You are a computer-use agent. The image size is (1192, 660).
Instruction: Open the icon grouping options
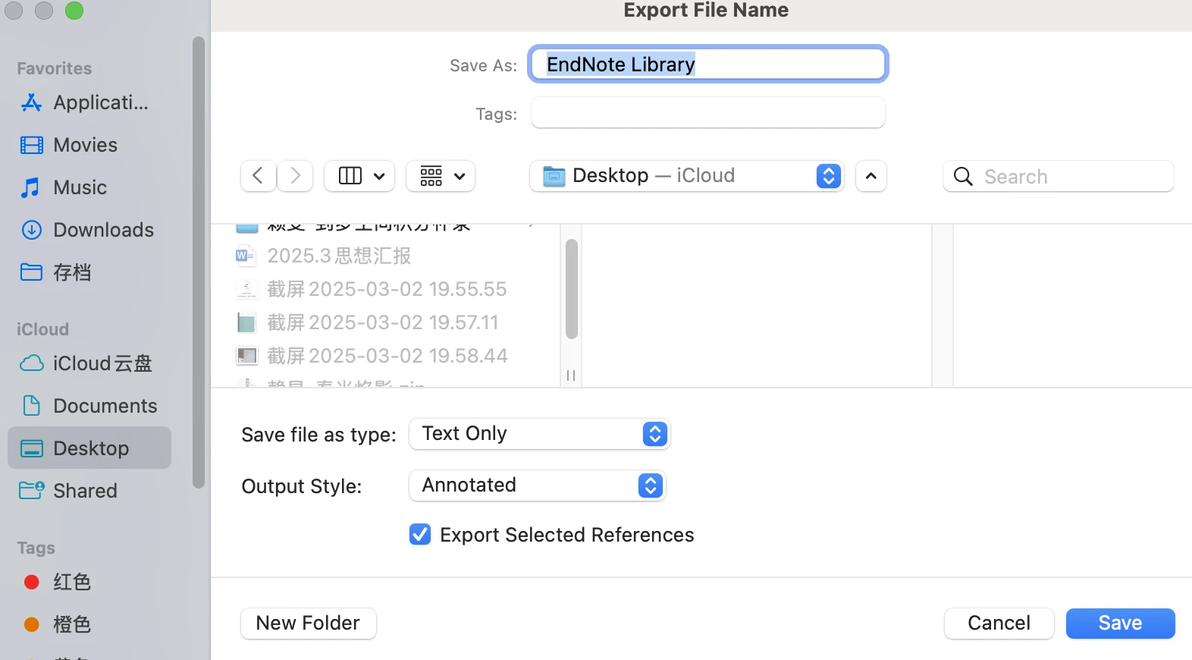(x=440, y=176)
